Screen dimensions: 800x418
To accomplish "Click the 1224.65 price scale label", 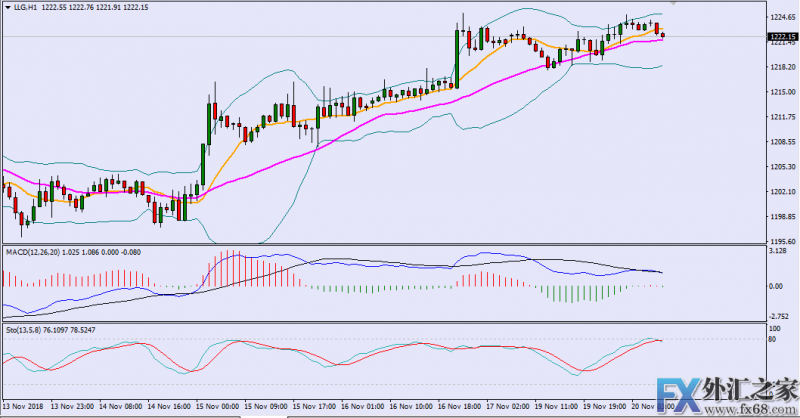I will (x=782, y=18).
